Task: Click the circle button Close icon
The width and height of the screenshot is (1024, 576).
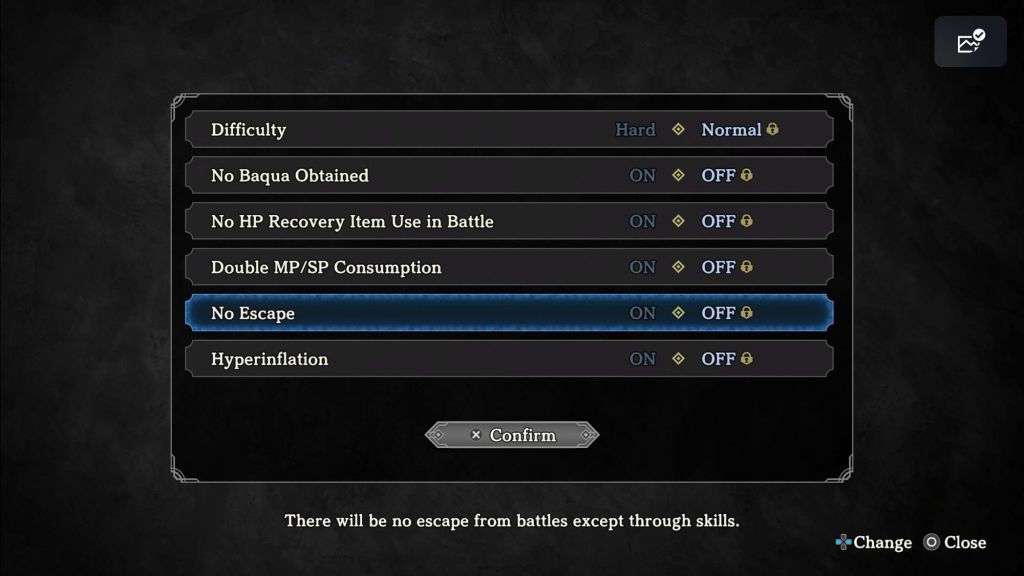Action: click(x=931, y=543)
